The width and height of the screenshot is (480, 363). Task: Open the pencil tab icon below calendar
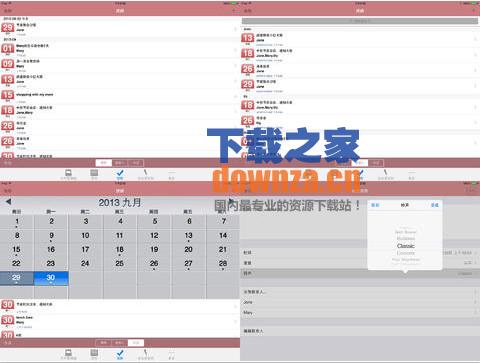[146, 353]
